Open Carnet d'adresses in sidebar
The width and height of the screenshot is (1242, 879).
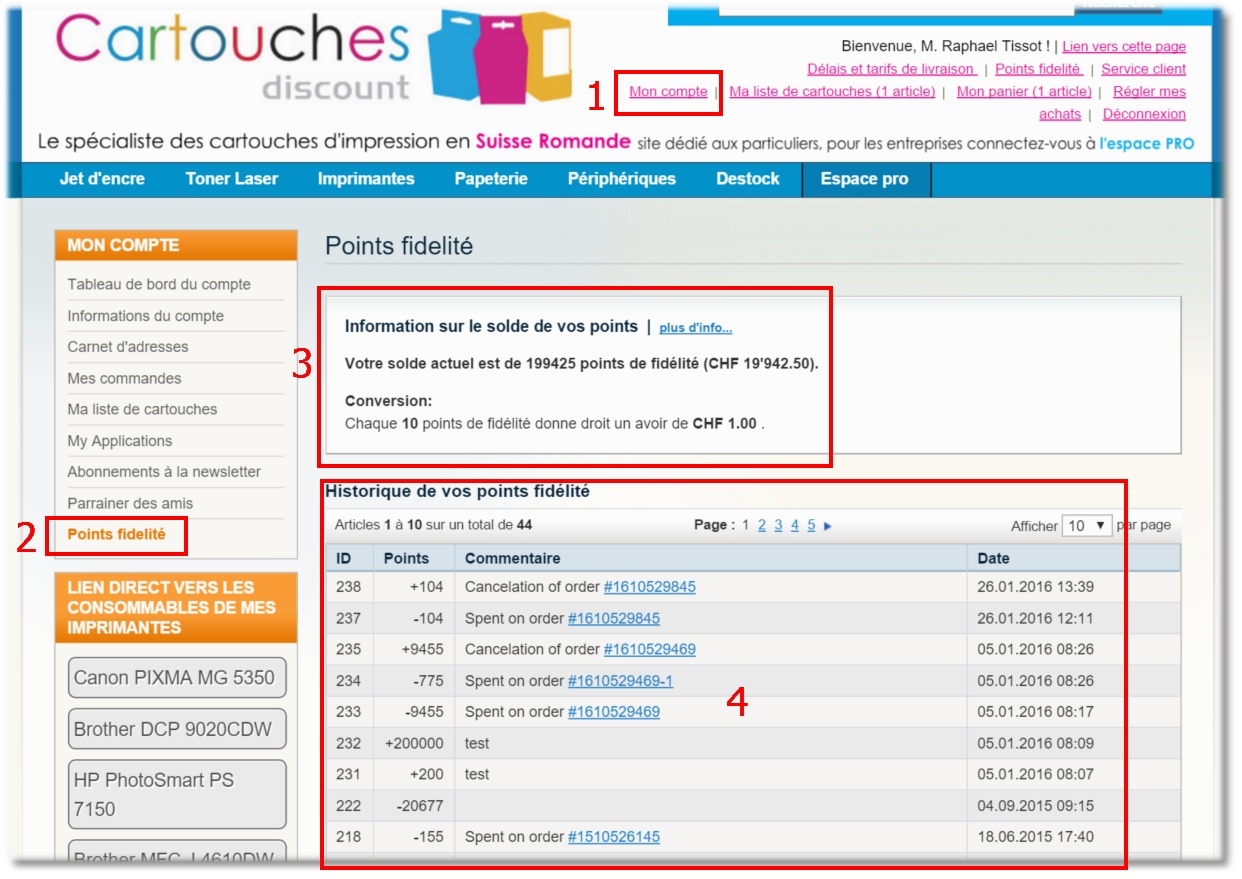127,347
